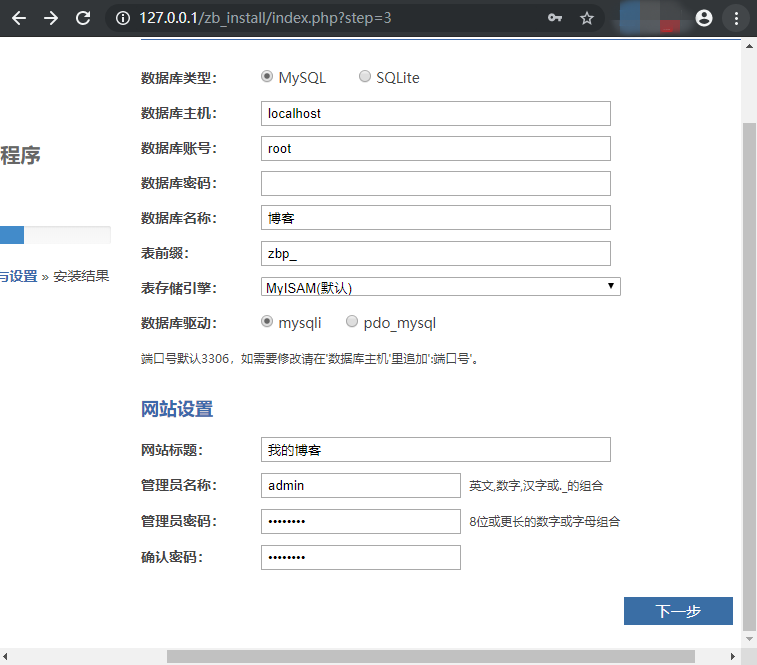Image resolution: width=757 pixels, height=665 pixels.
Task: Go back to previous page
Action: click(19, 18)
